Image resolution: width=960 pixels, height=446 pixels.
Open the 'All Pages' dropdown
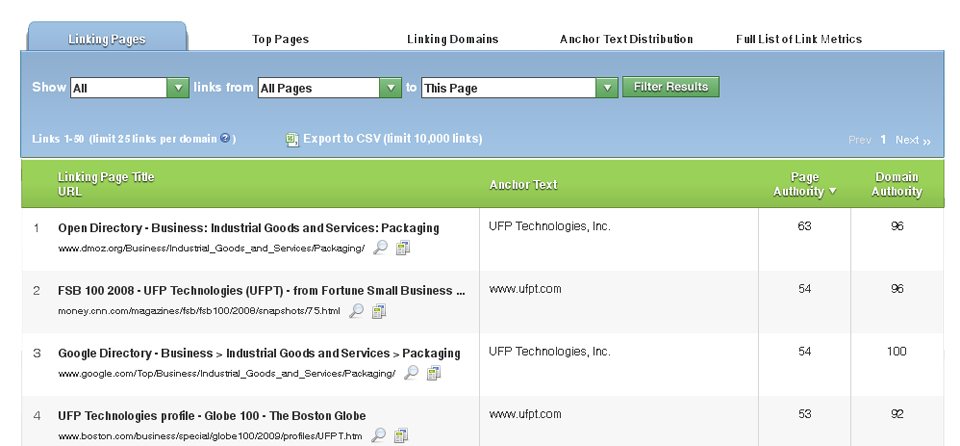pos(329,88)
